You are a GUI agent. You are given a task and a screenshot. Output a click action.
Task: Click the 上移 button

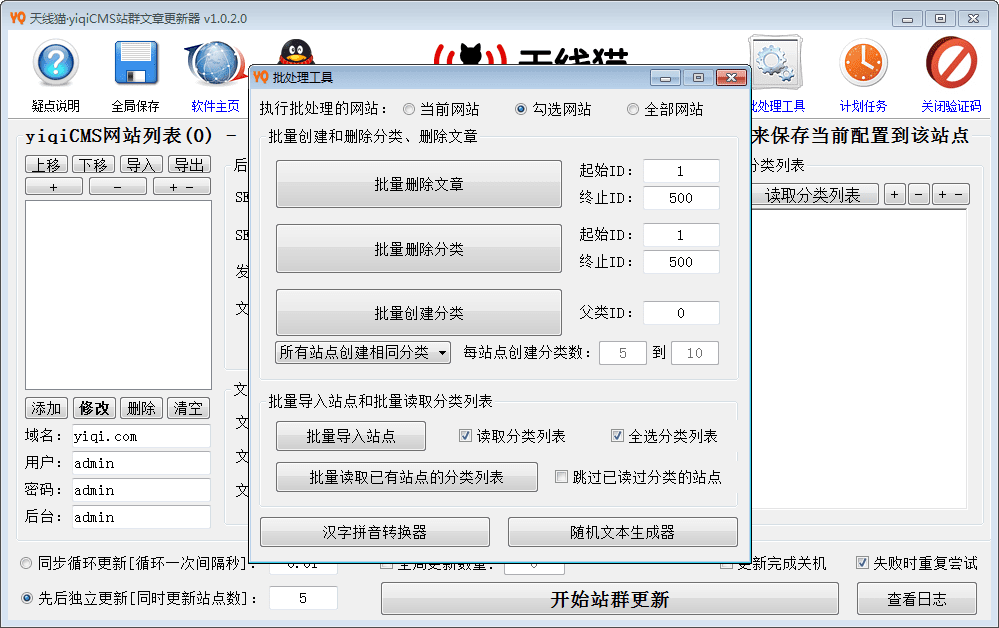47,165
